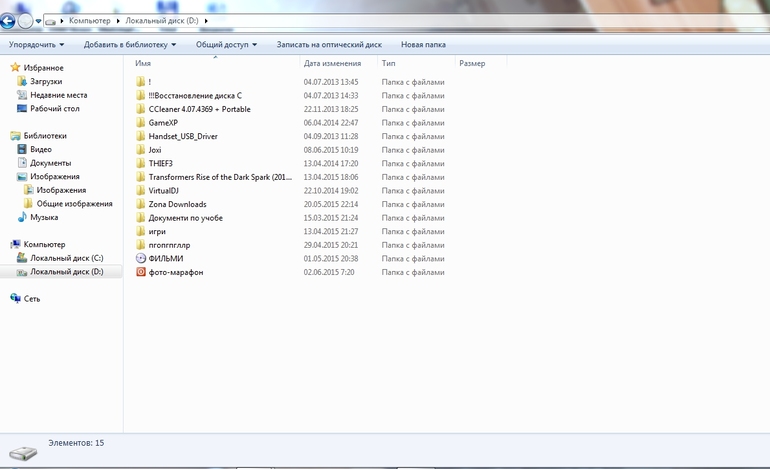
Task: Click the date 20.05.2015 22:14 of Zona Downloads
Action: (330, 204)
